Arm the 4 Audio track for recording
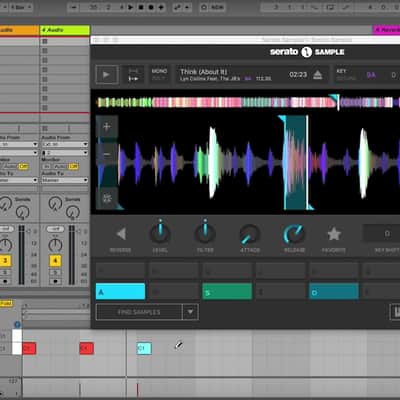 pyautogui.click(x=55, y=282)
